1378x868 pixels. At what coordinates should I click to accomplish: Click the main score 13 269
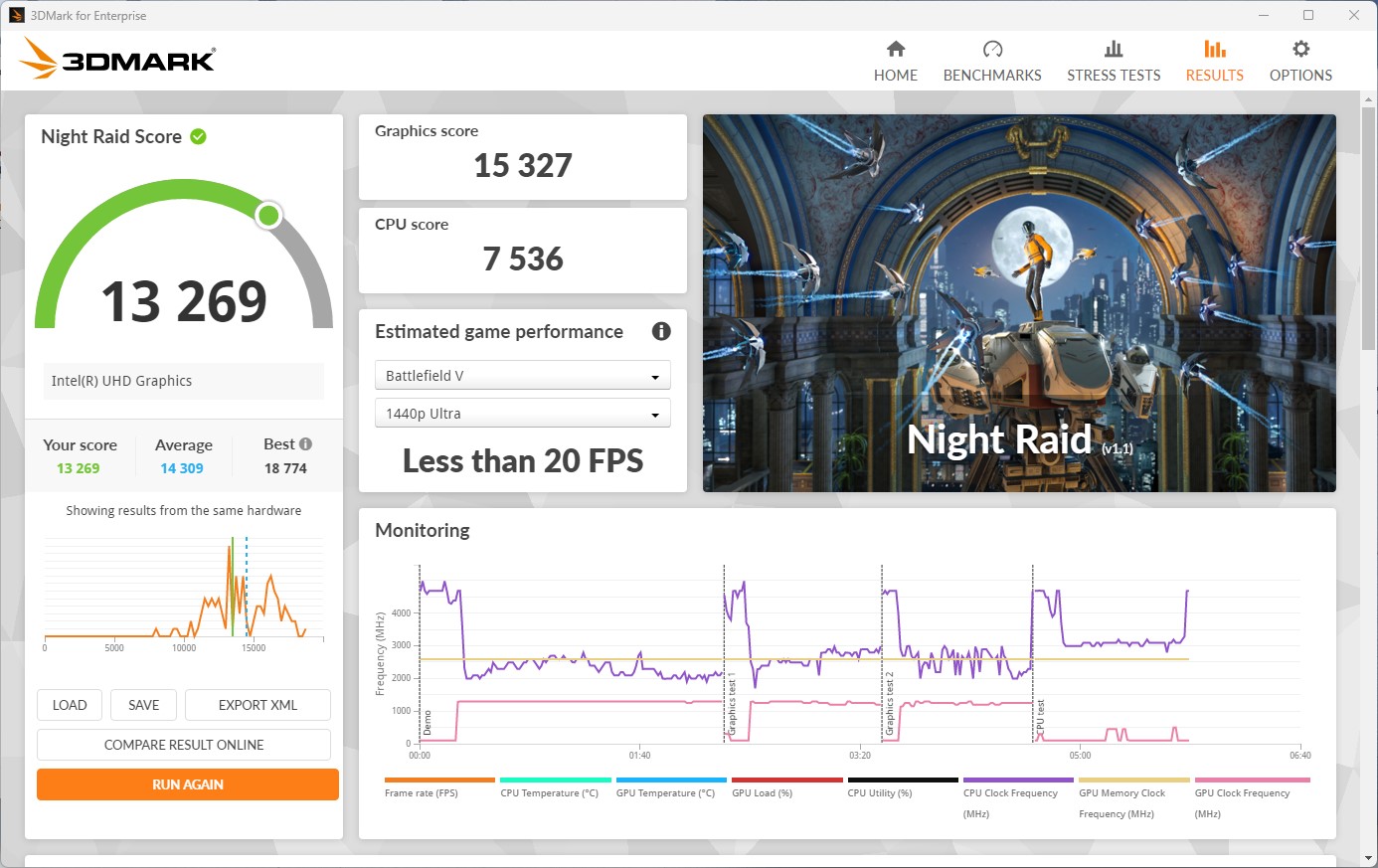coord(184,301)
